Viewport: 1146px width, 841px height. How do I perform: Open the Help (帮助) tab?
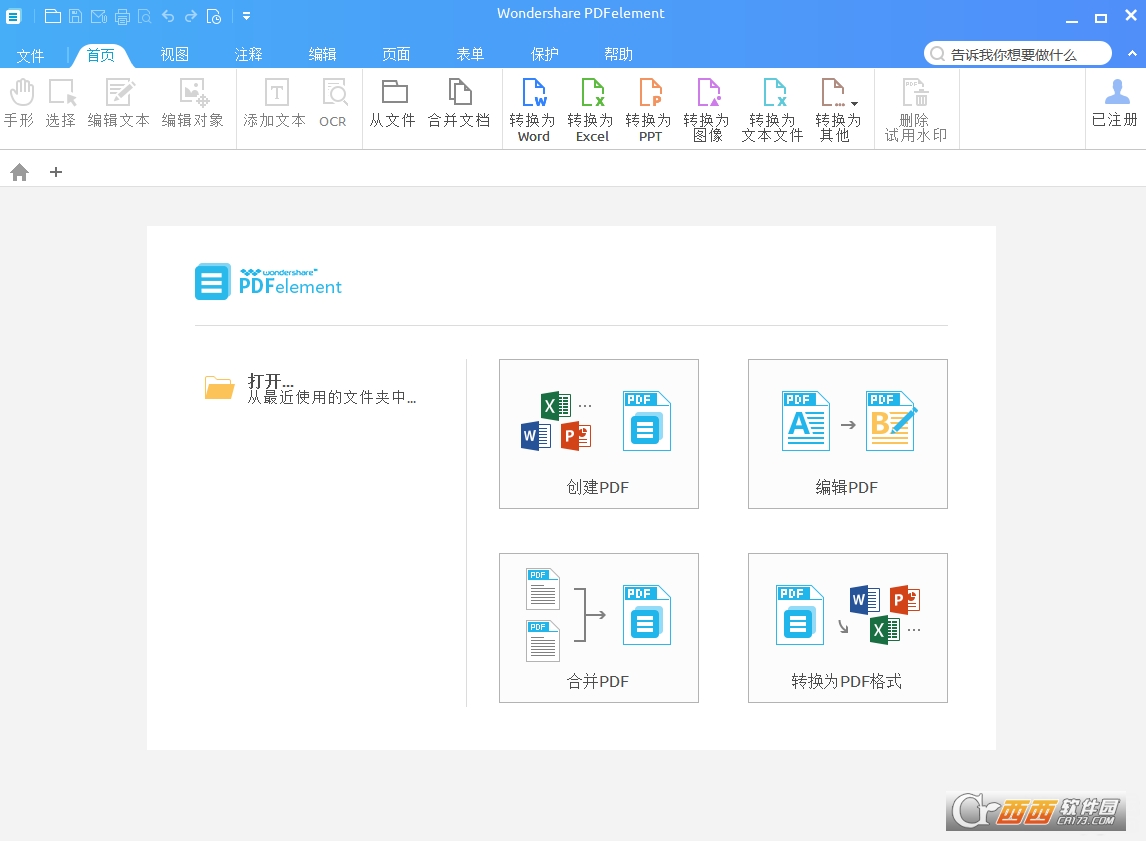coord(618,55)
